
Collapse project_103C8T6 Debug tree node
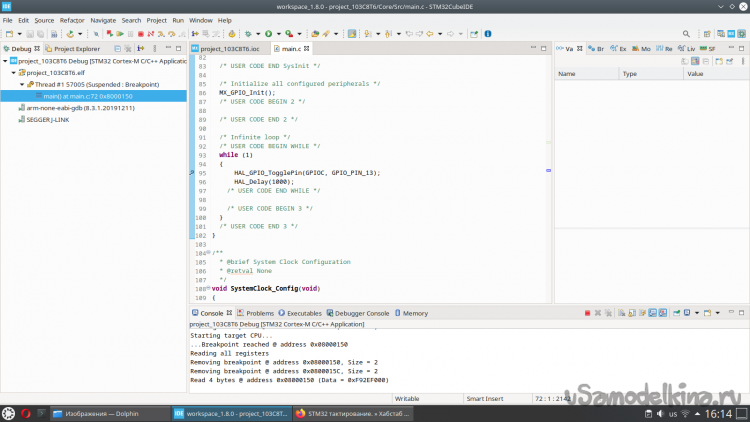5,60
